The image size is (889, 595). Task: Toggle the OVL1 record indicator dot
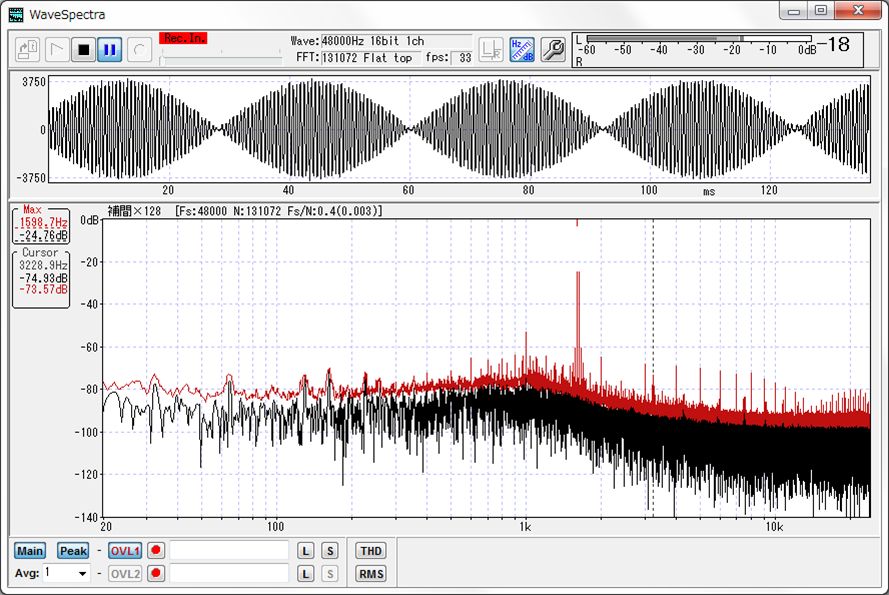click(x=155, y=551)
